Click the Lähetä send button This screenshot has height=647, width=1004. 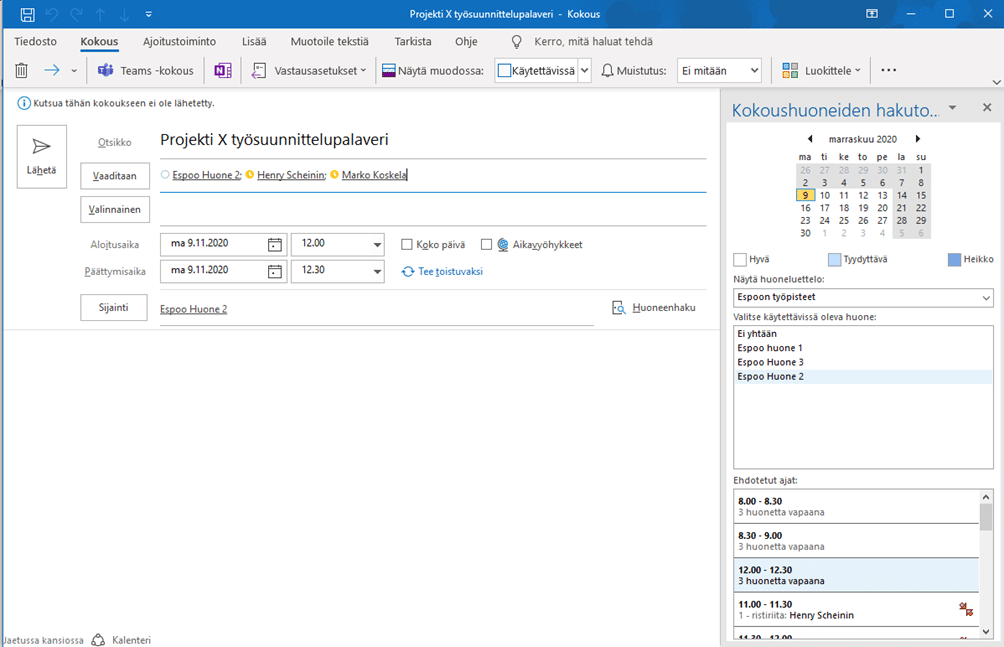click(x=42, y=157)
